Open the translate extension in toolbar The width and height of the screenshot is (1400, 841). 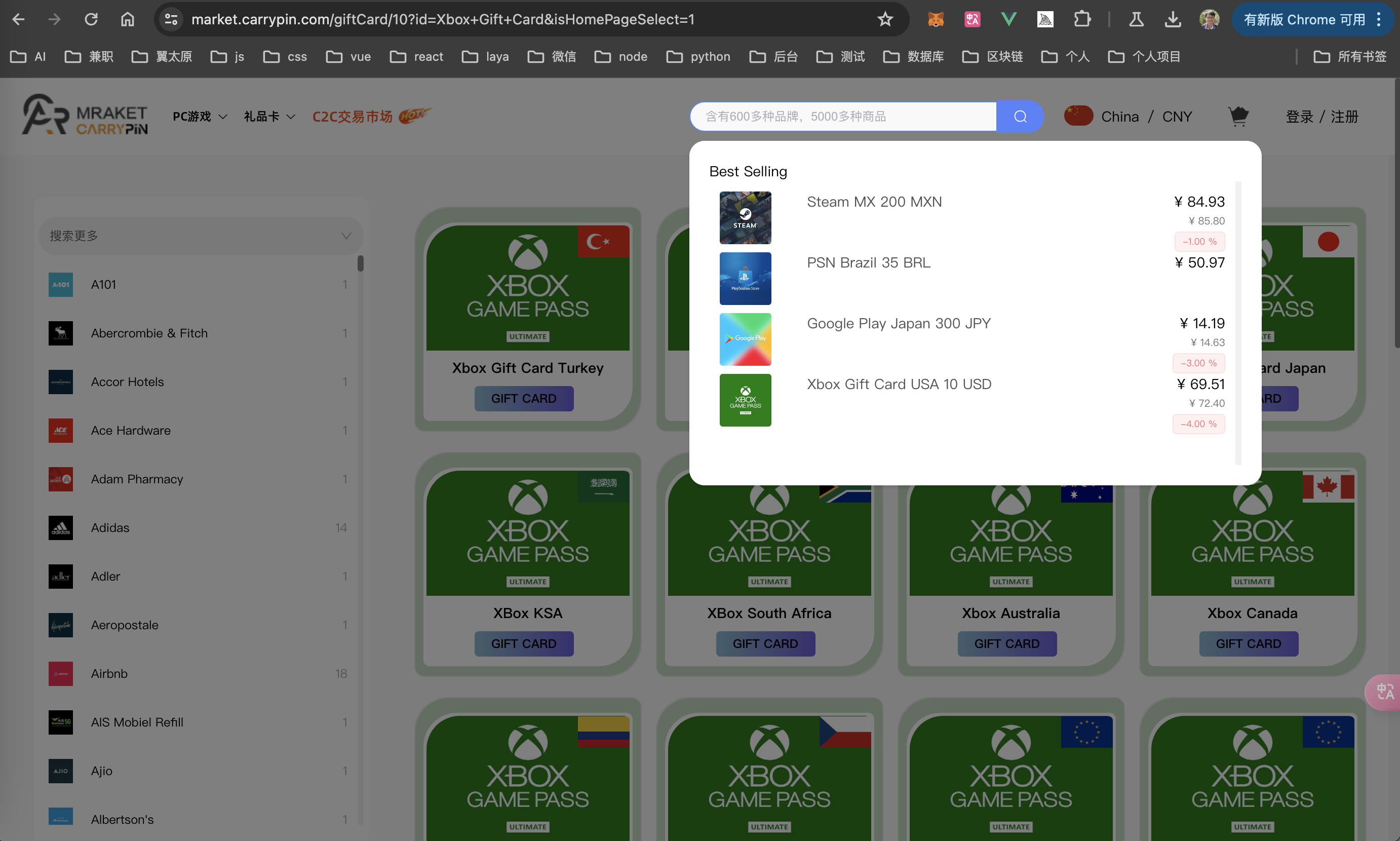click(x=972, y=19)
